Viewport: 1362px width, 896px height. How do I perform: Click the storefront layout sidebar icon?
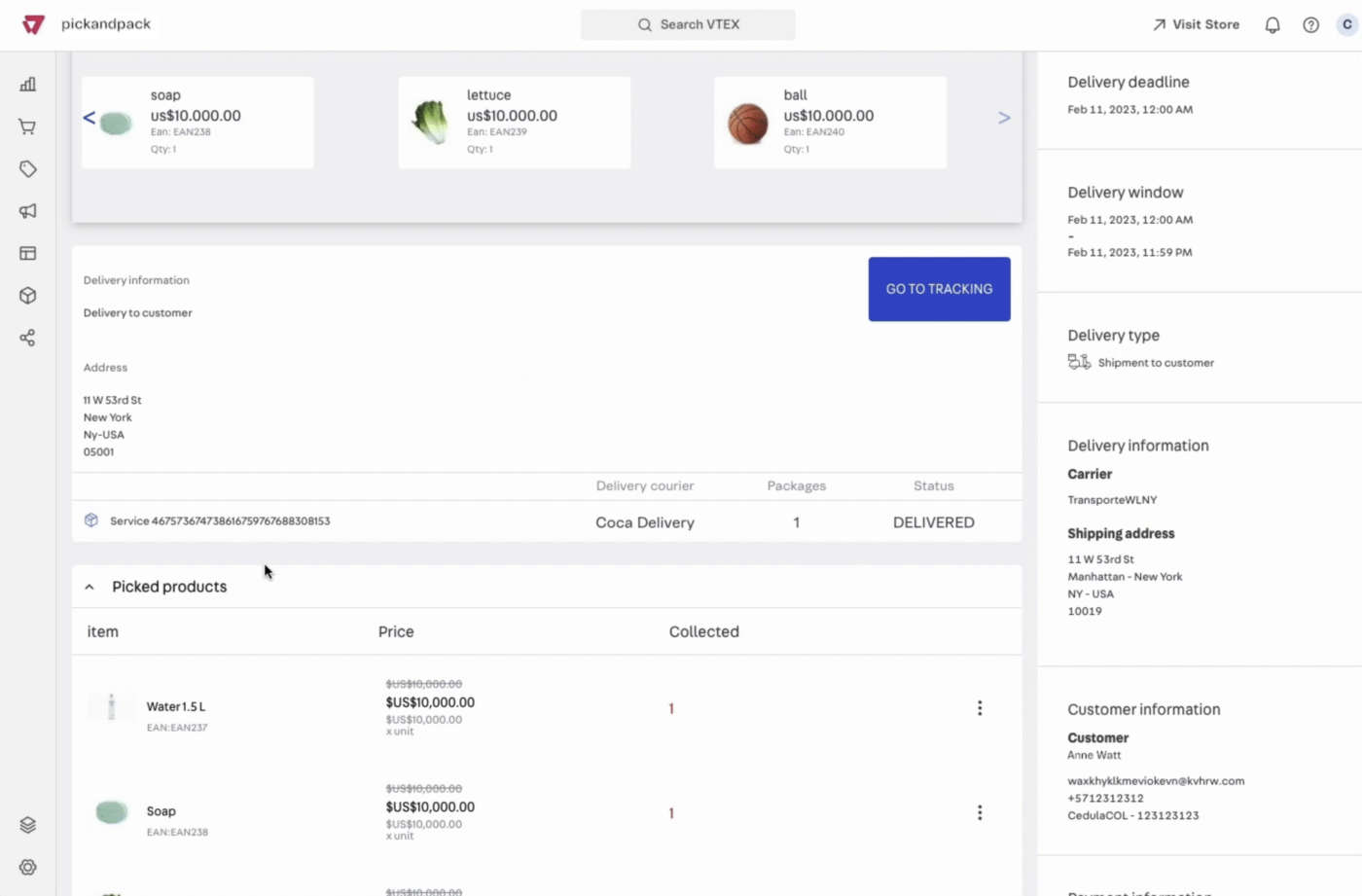pos(27,254)
